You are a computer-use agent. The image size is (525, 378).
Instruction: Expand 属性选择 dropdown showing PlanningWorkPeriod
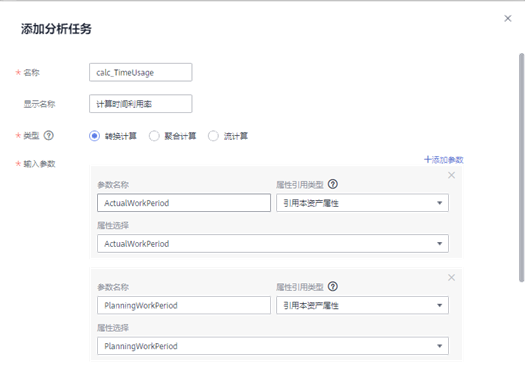click(x=273, y=346)
